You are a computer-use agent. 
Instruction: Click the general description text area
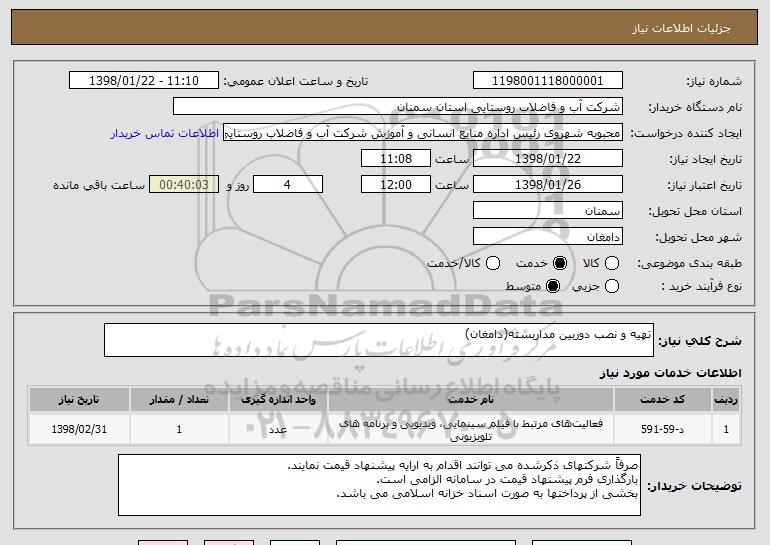point(379,340)
